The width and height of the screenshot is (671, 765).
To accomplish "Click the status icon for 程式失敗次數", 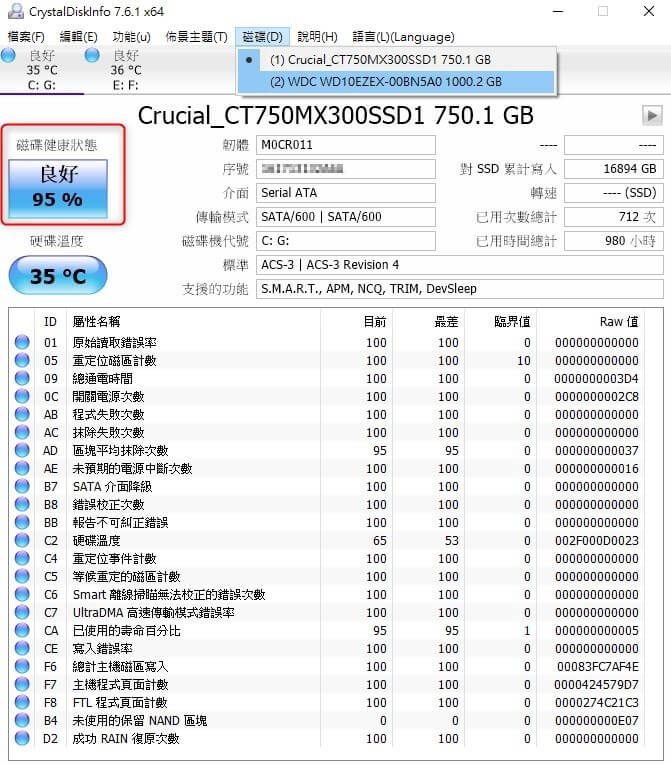I will [22, 414].
